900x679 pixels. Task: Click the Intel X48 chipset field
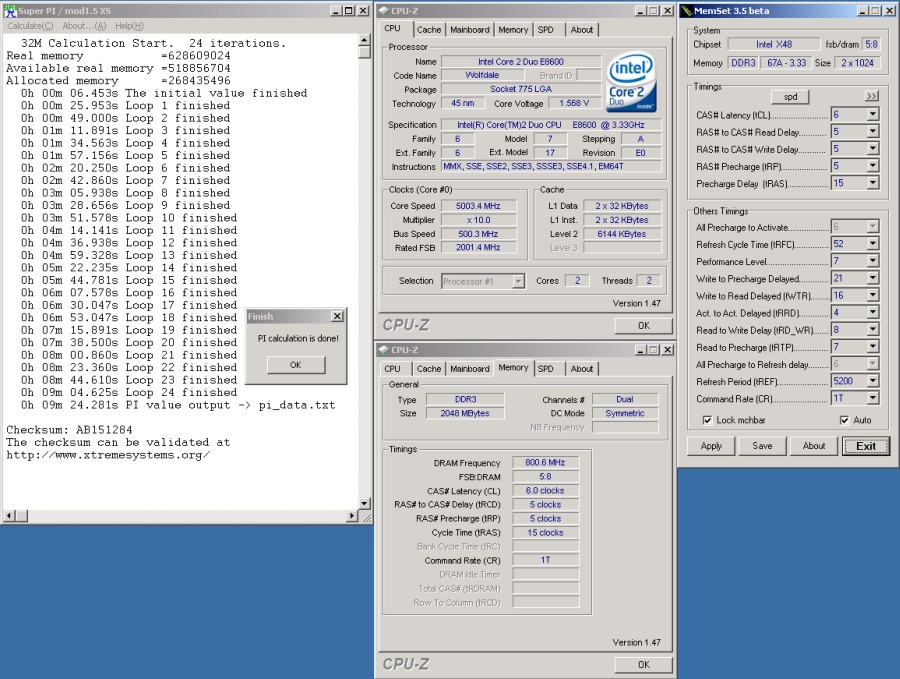pyautogui.click(x=773, y=44)
